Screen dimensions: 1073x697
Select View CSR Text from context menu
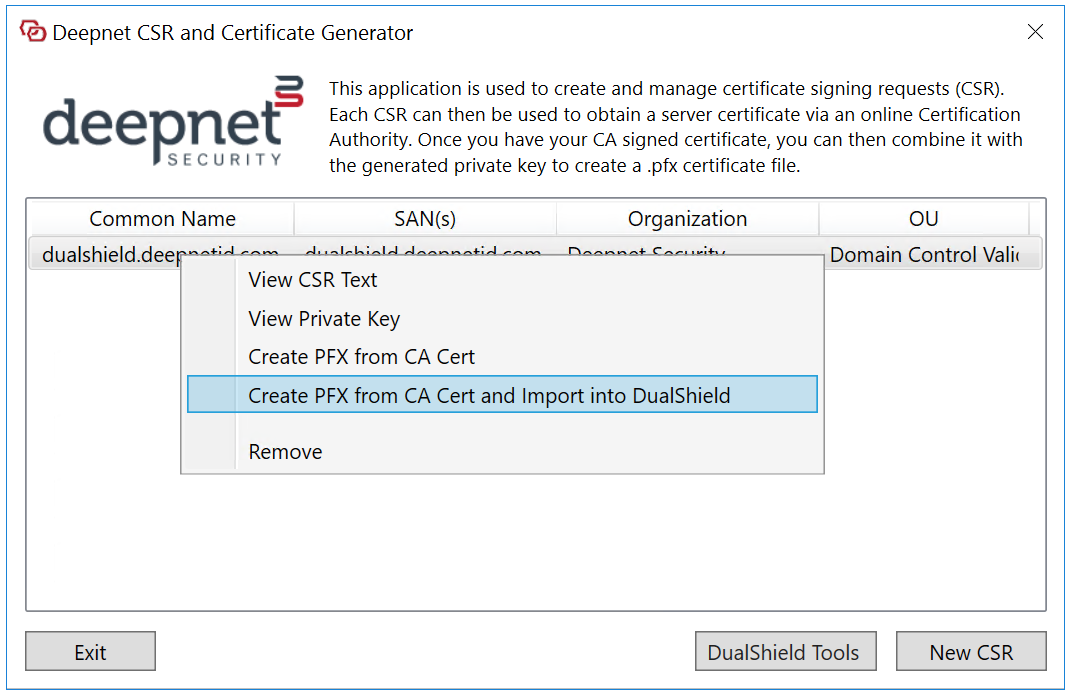(312, 280)
